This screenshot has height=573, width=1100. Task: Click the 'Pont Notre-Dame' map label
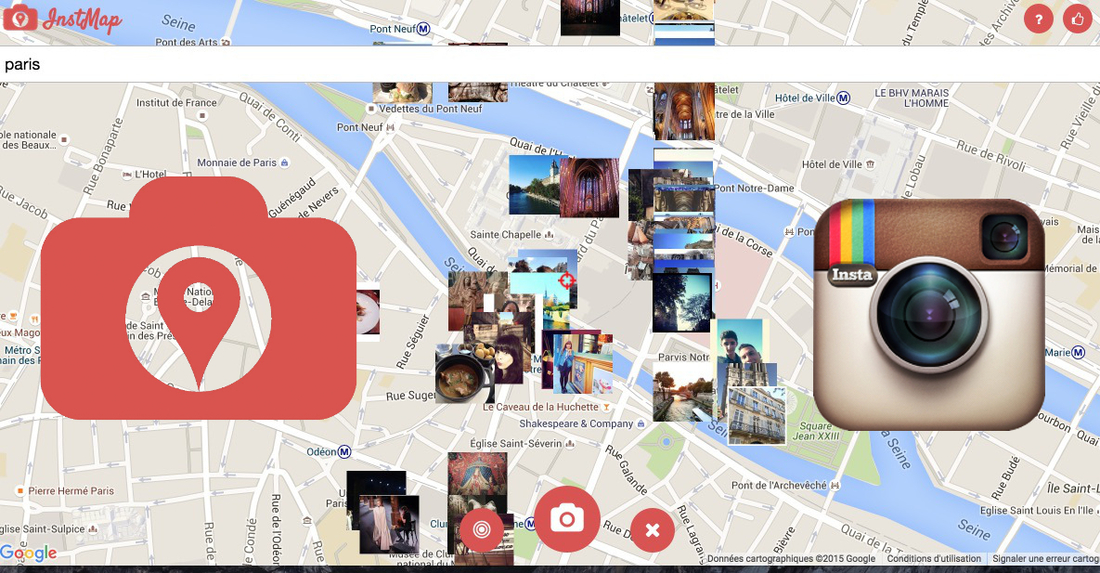(x=754, y=188)
